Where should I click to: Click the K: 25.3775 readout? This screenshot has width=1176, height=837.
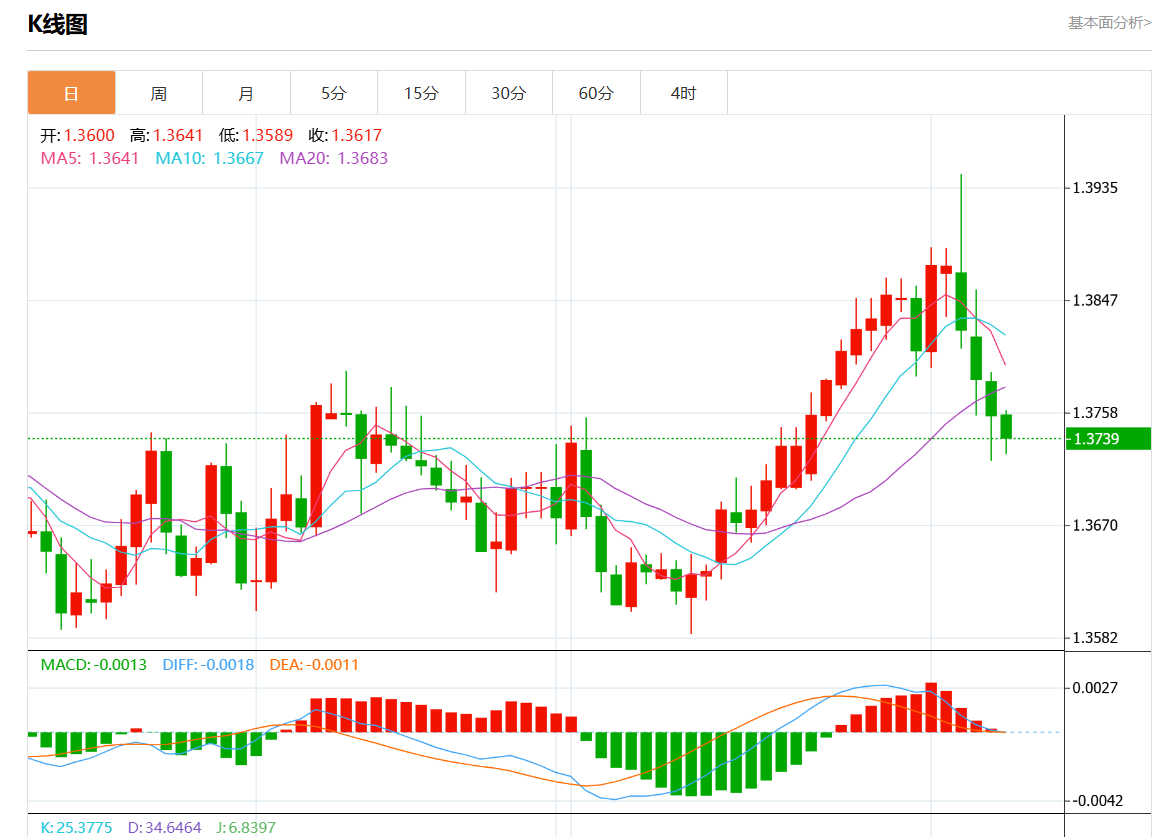76,827
